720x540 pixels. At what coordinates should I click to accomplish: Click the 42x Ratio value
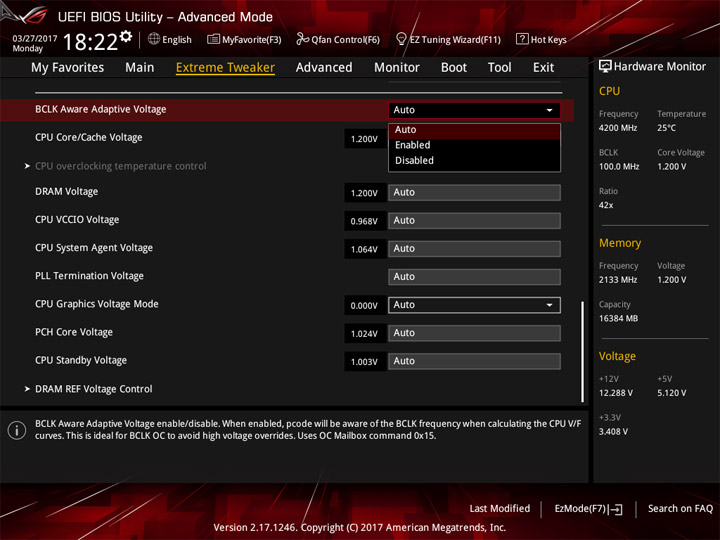pyautogui.click(x=606, y=205)
